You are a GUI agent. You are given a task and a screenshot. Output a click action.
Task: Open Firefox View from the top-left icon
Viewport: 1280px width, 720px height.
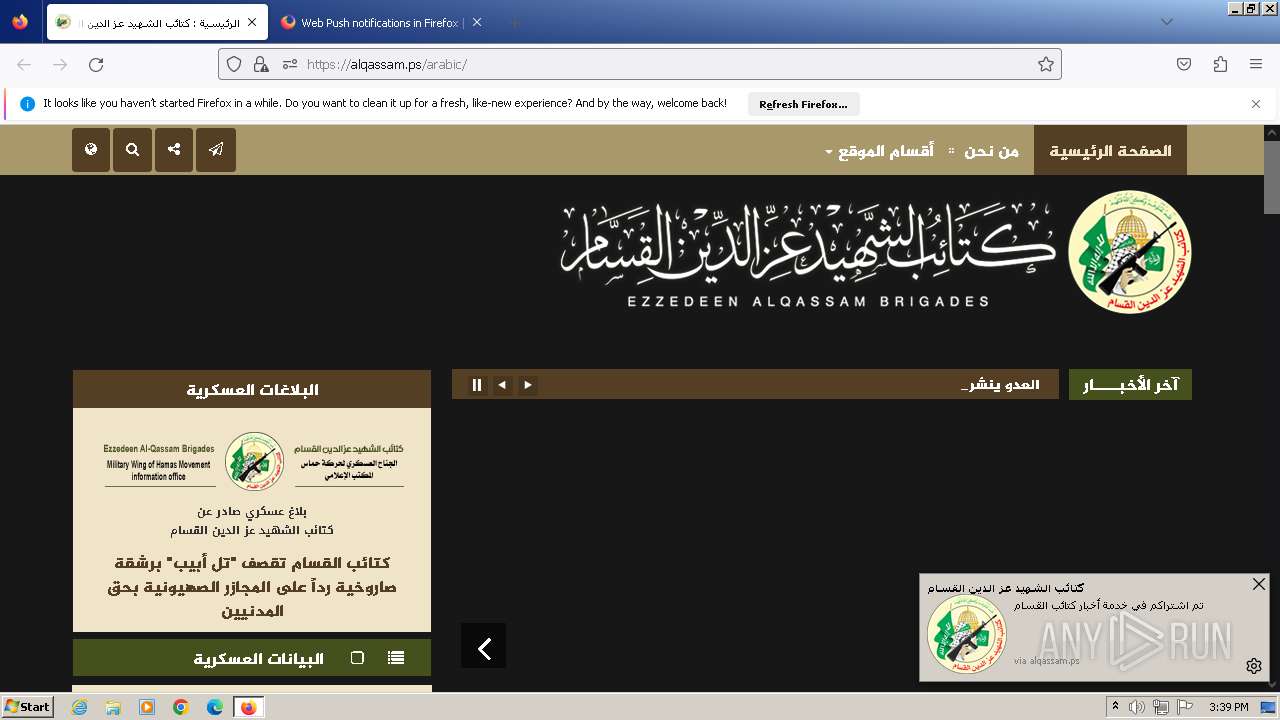click(x=20, y=22)
